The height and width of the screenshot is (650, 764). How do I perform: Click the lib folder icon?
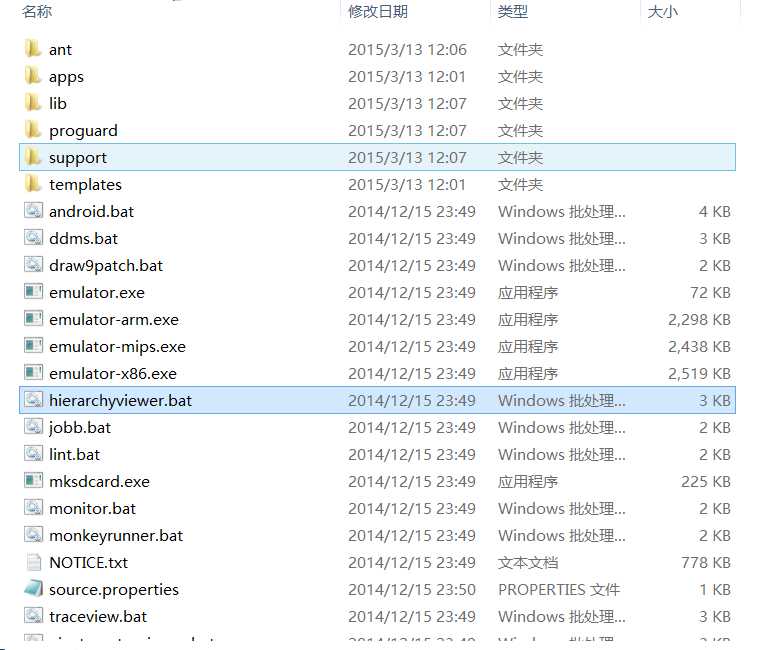(33, 103)
